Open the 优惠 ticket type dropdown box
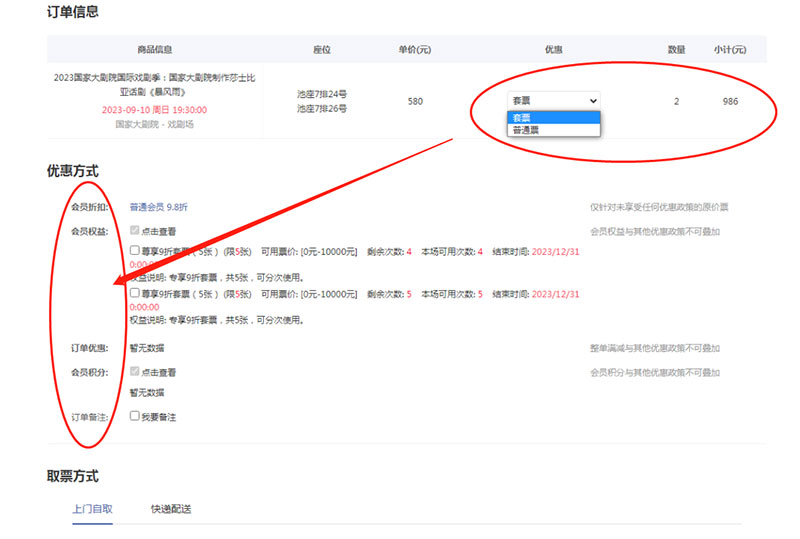 (554, 100)
